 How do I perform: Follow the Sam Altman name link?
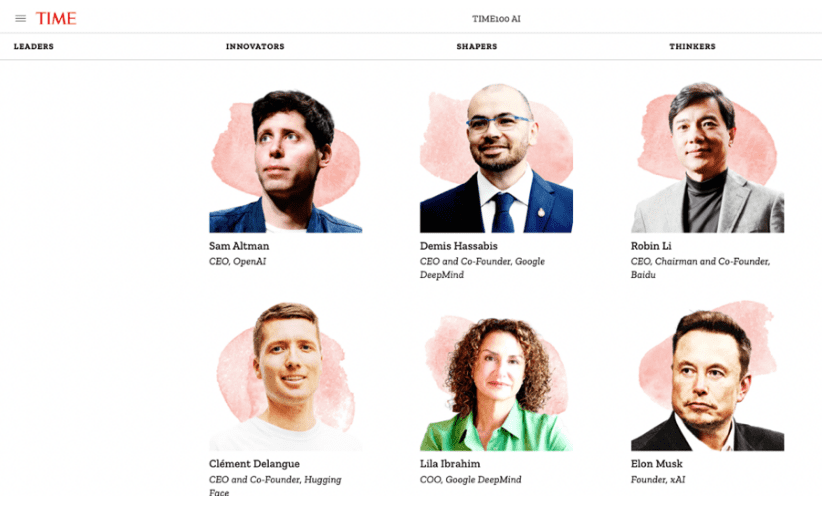coord(239,246)
